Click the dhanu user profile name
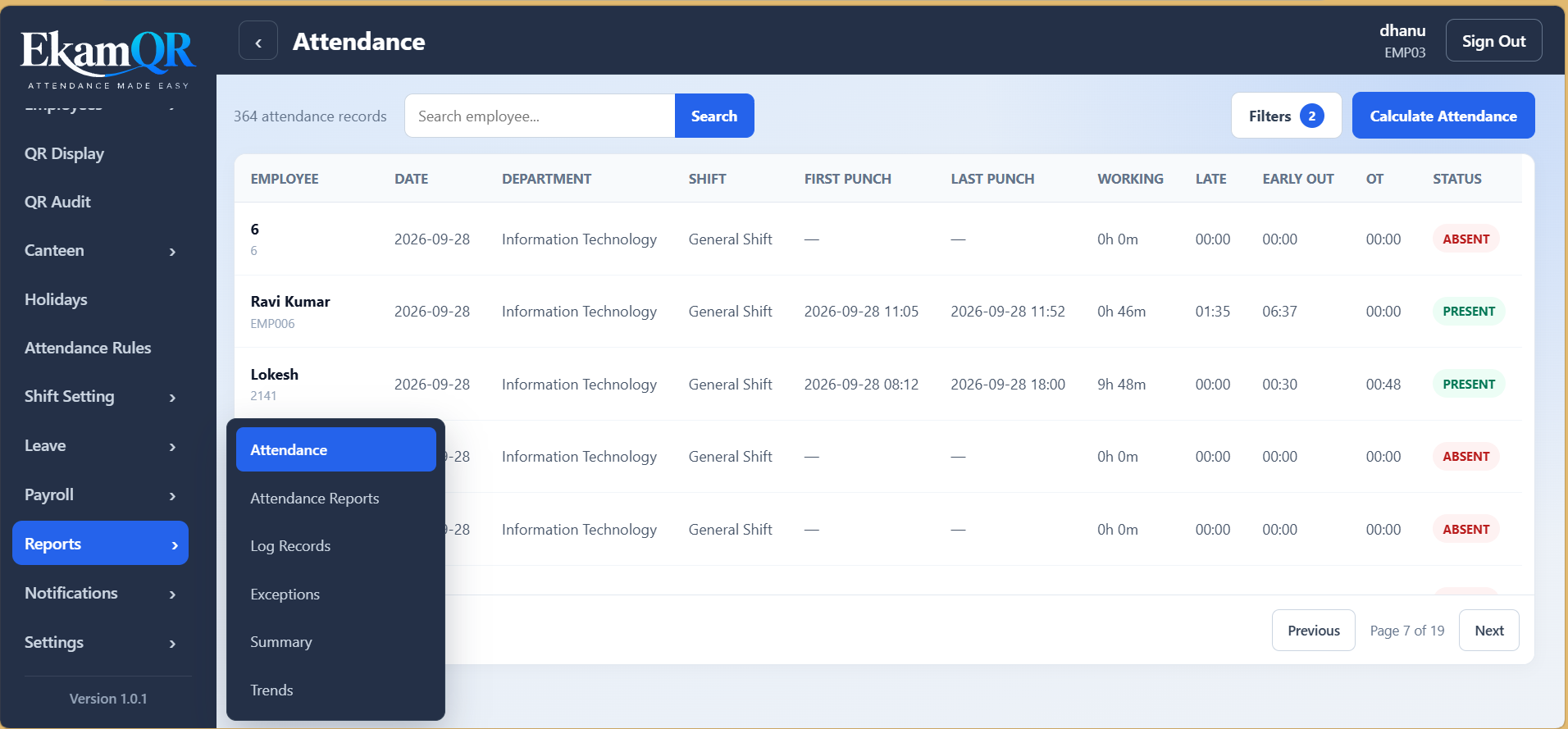The width and height of the screenshot is (1568, 729). coord(1402,30)
